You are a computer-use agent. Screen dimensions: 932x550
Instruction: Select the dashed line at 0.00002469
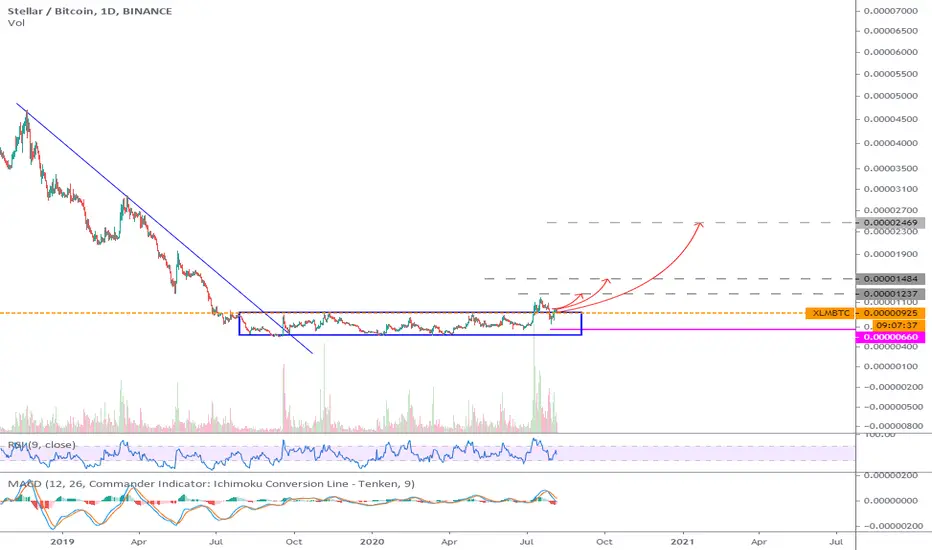click(701, 223)
